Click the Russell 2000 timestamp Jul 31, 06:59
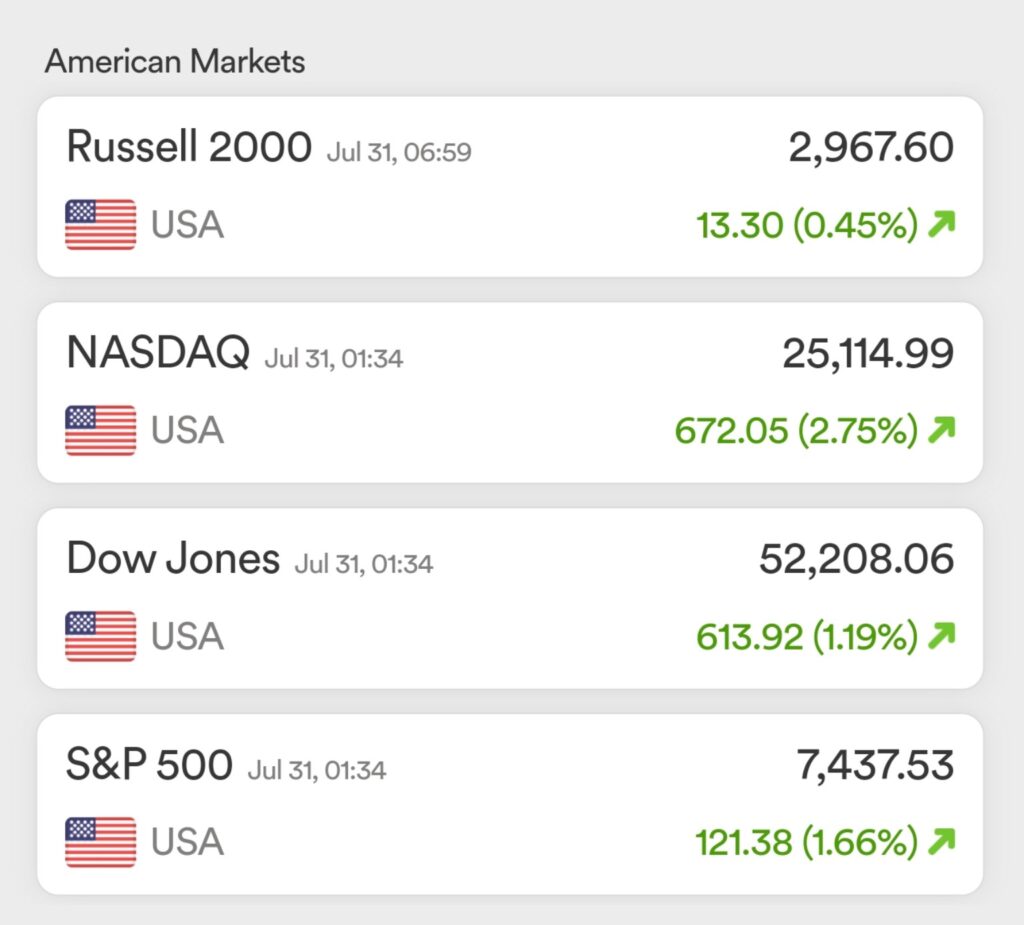Image resolution: width=1024 pixels, height=925 pixels. click(399, 152)
